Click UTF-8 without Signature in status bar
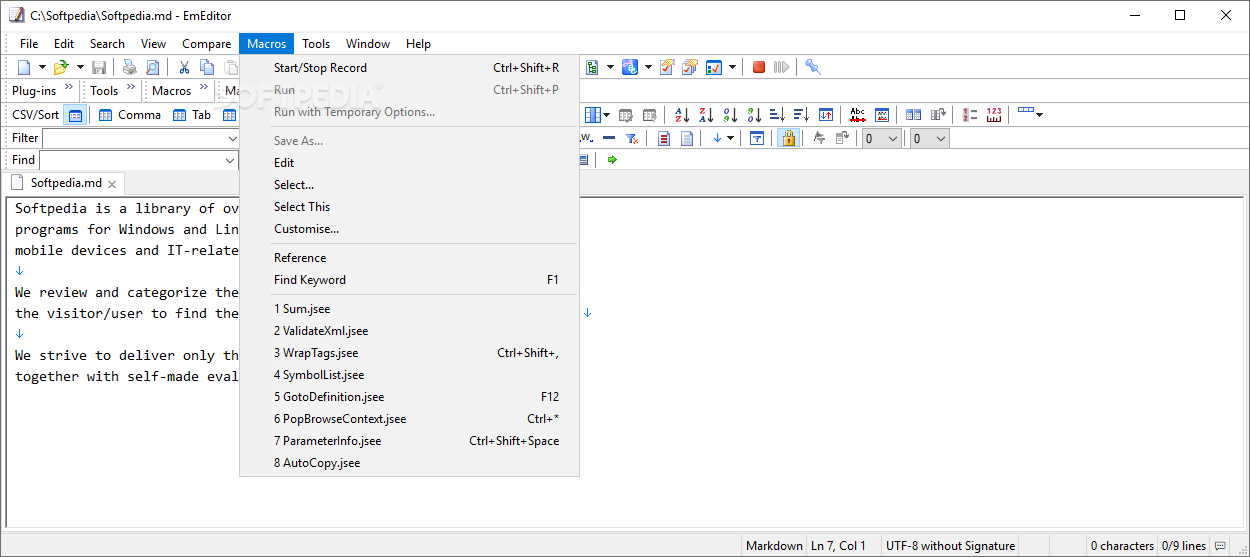Image resolution: width=1250 pixels, height=557 pixels. tap(950, 546)
